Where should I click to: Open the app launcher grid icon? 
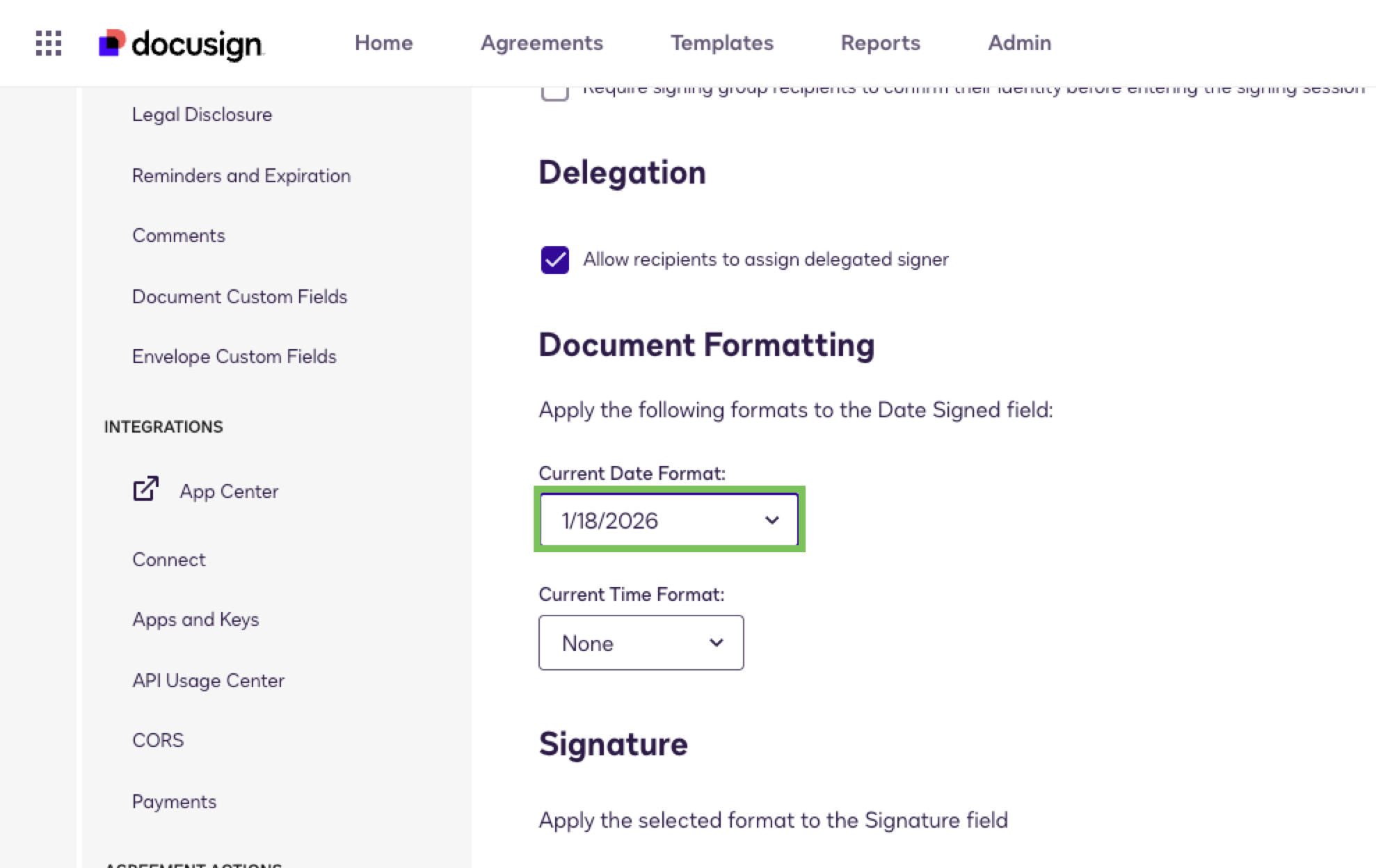[x=47, y=43]
